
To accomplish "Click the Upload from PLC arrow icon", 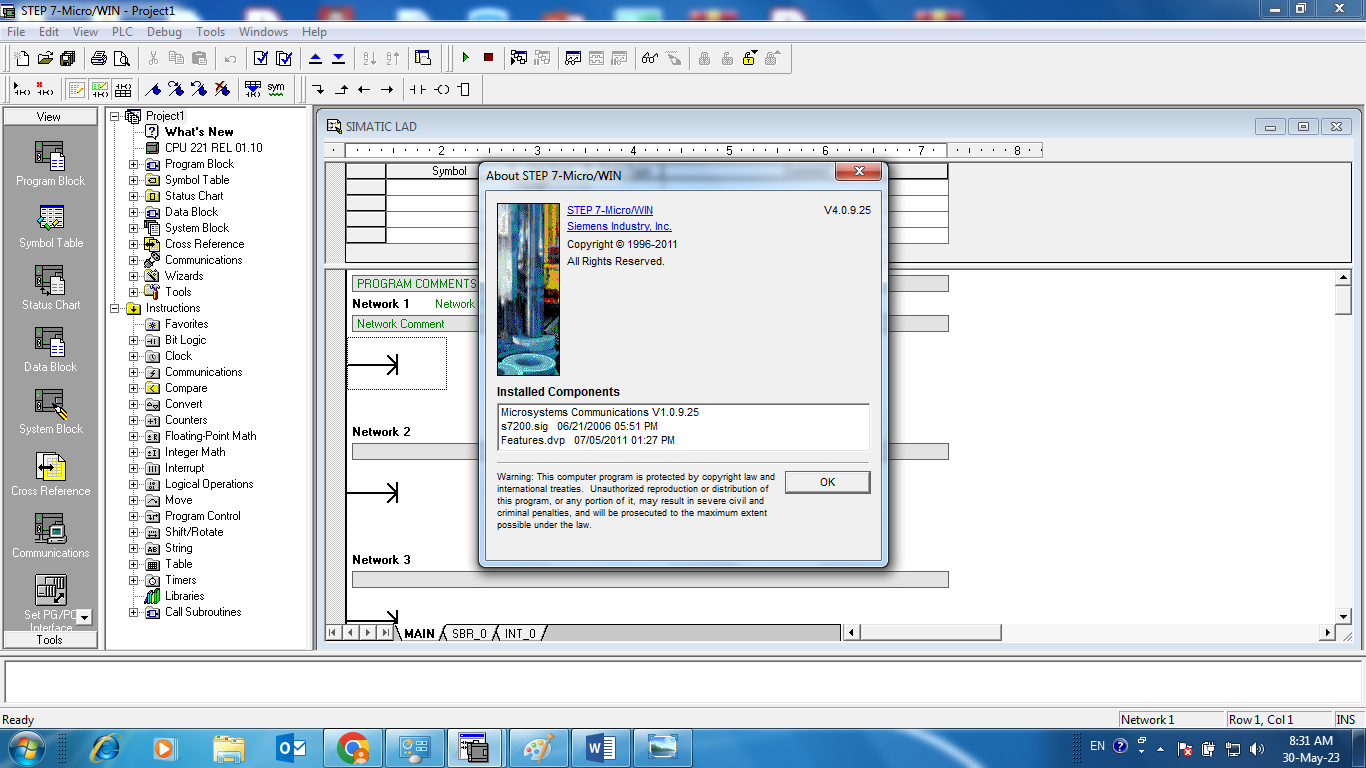I will (x=315, y=58).
